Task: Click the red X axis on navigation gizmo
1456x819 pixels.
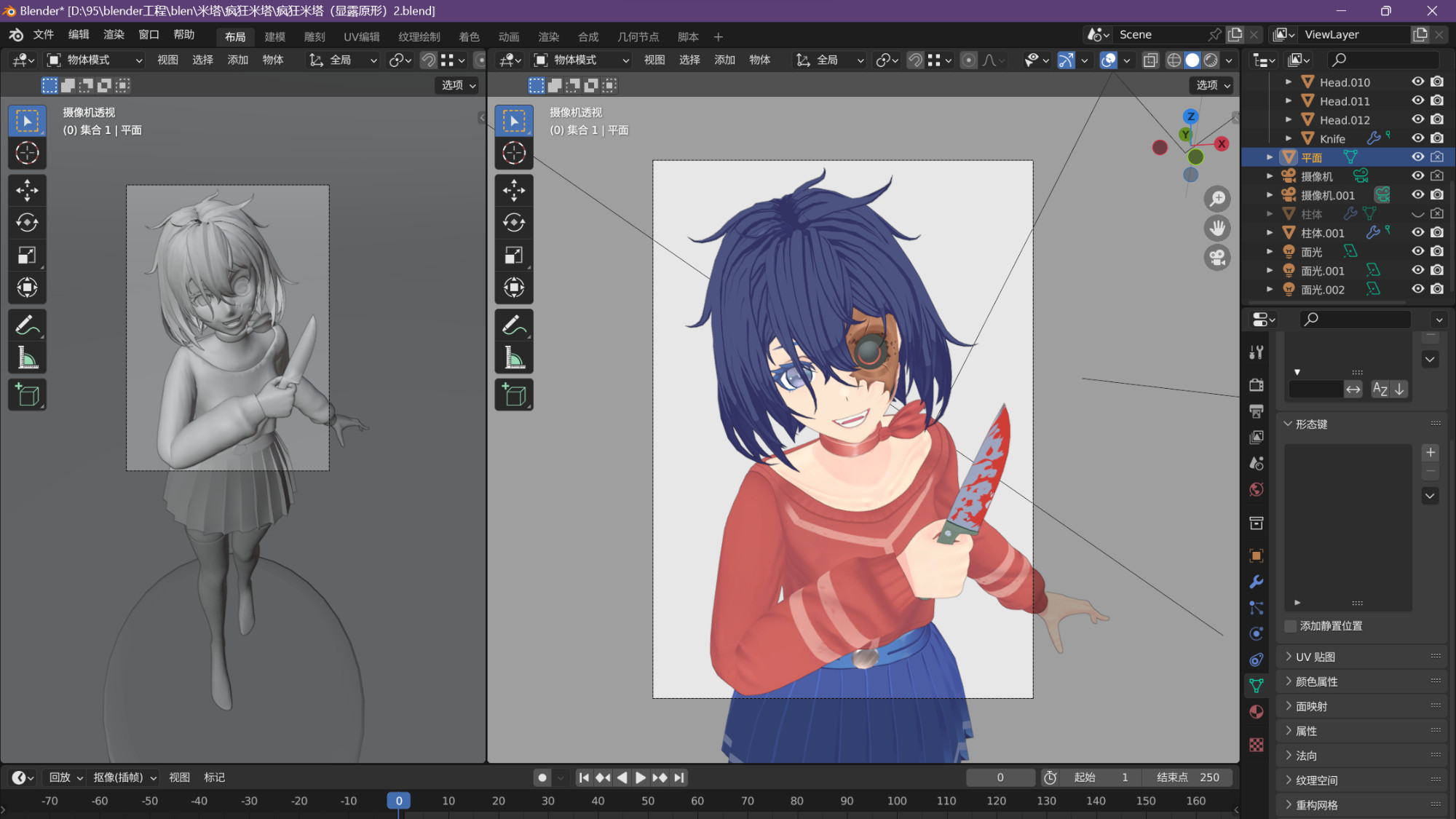Action: (x=1222, y=144)
